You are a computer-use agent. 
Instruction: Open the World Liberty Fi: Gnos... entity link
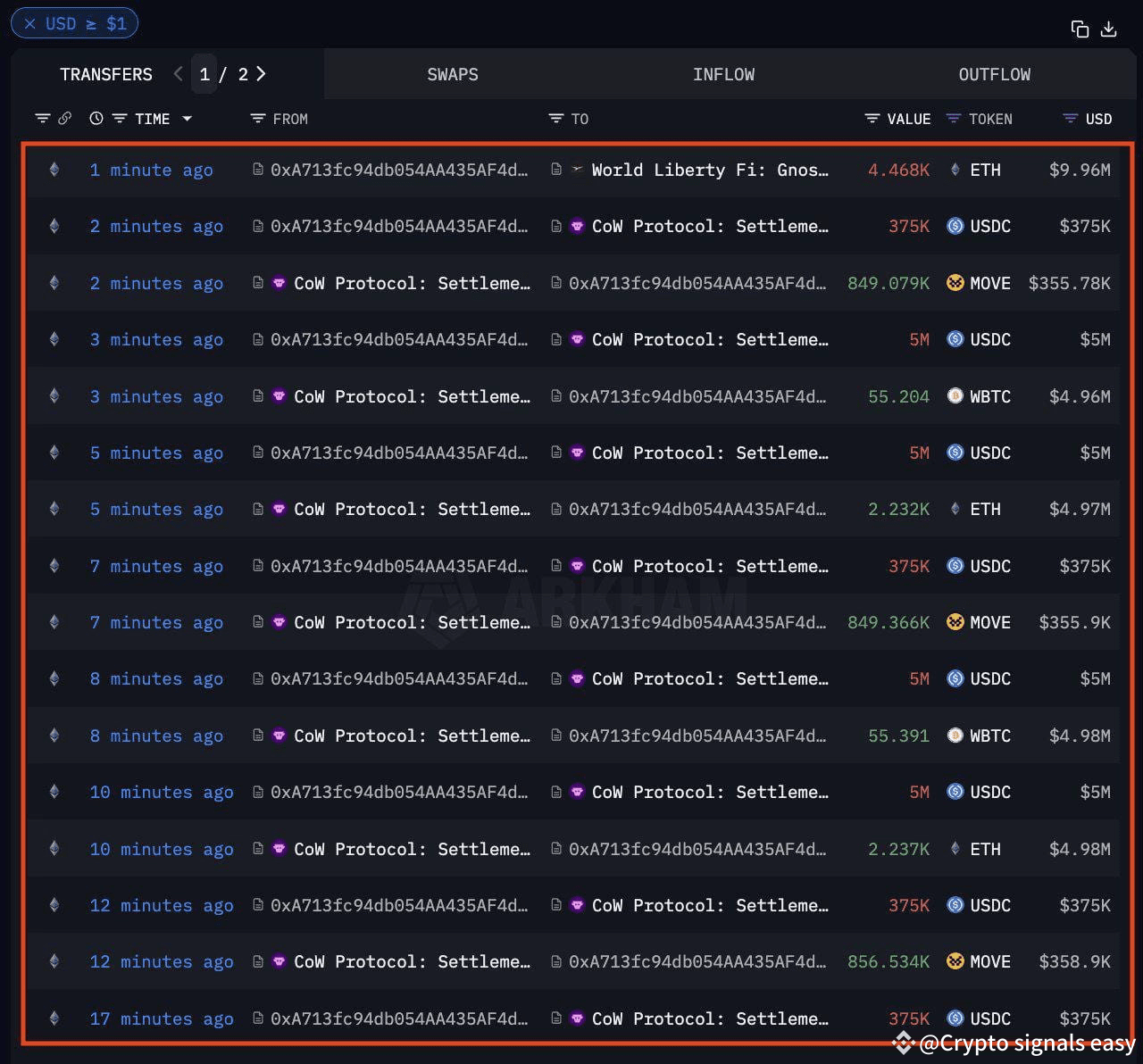point(708,170)
